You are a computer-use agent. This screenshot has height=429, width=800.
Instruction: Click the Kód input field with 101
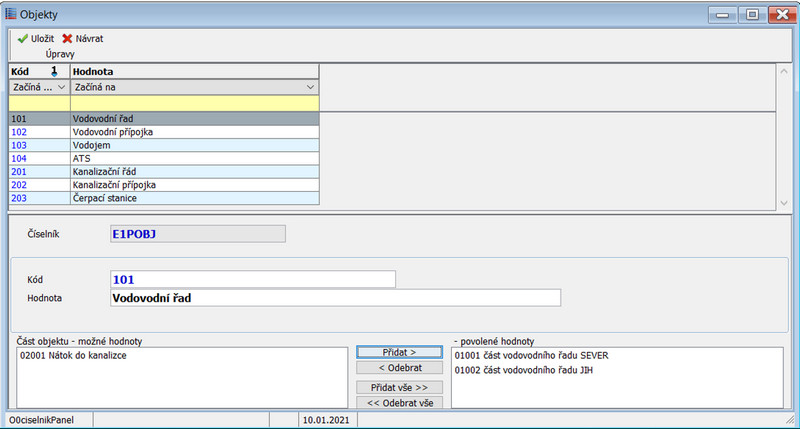pos(252,279)
